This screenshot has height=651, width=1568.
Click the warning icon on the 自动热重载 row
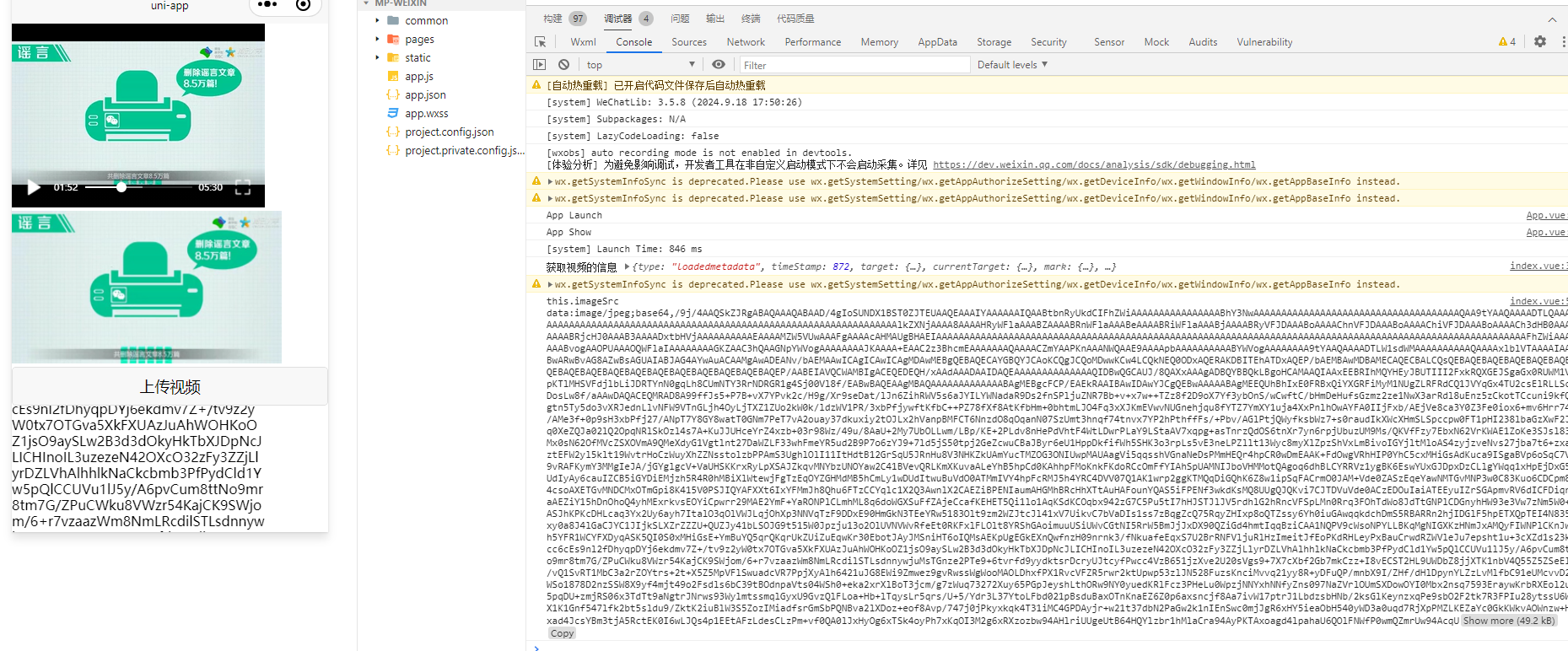coord(536,84)
